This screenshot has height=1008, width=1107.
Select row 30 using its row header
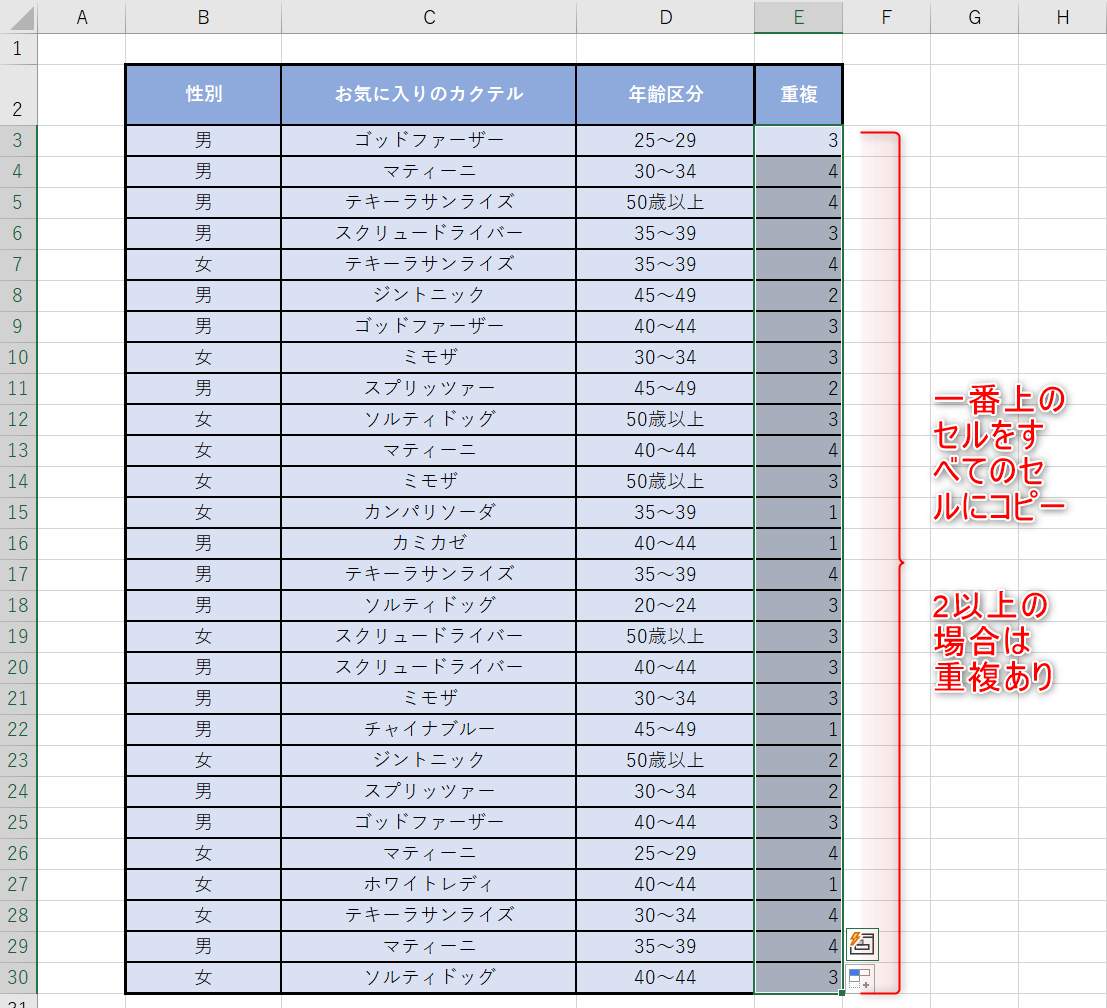click(18, 976)
